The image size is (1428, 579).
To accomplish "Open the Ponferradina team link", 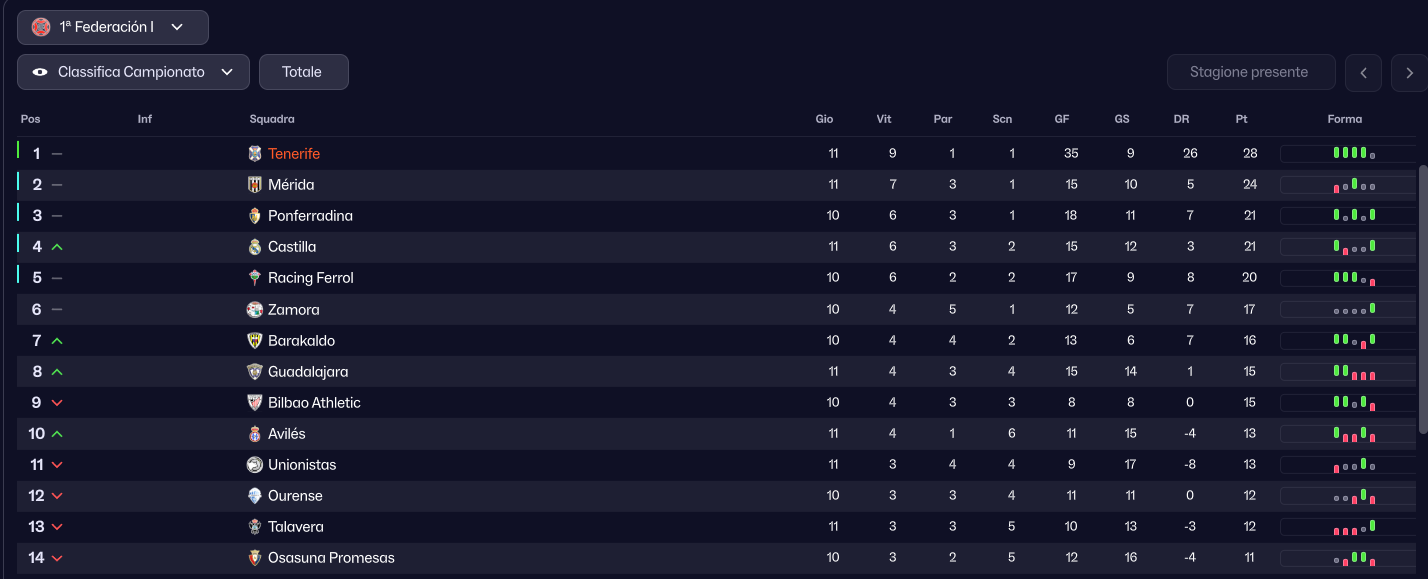I will 310,216.
